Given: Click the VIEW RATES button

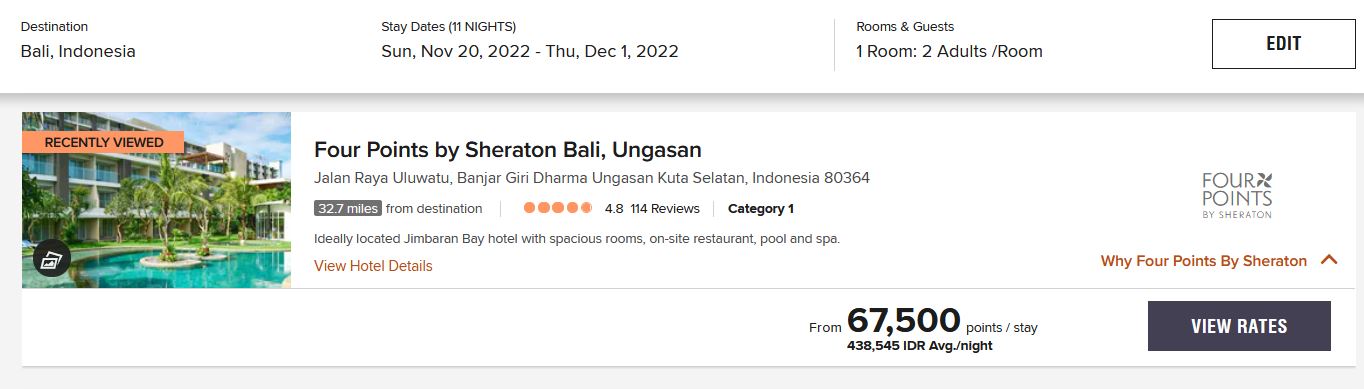Looking at the screenshot, I should (1239, 326).
